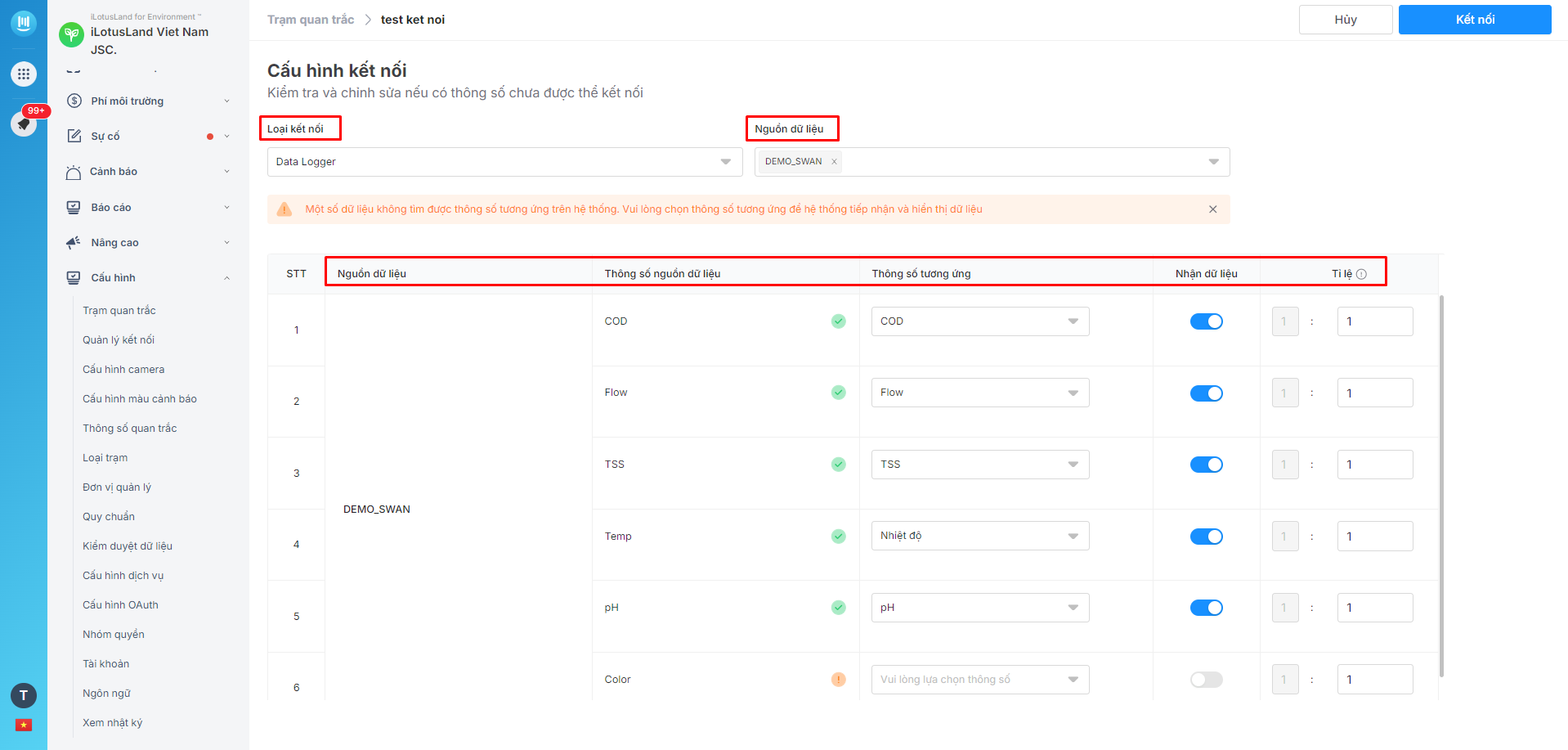Open Loại trạm menu item
Image resolution: width=1568 pixels, height=750 pixels.
[105, 458]
